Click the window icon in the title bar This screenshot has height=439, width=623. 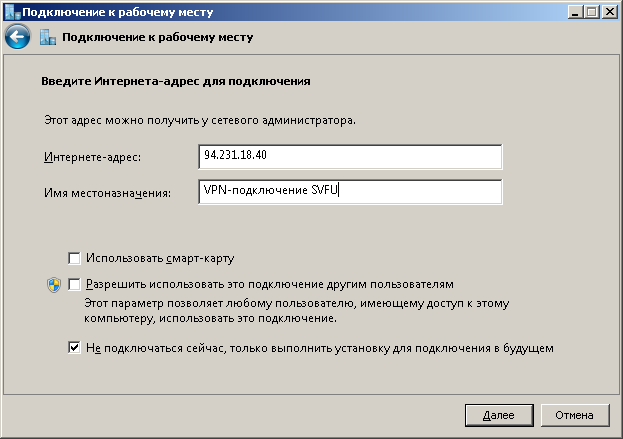10,11
